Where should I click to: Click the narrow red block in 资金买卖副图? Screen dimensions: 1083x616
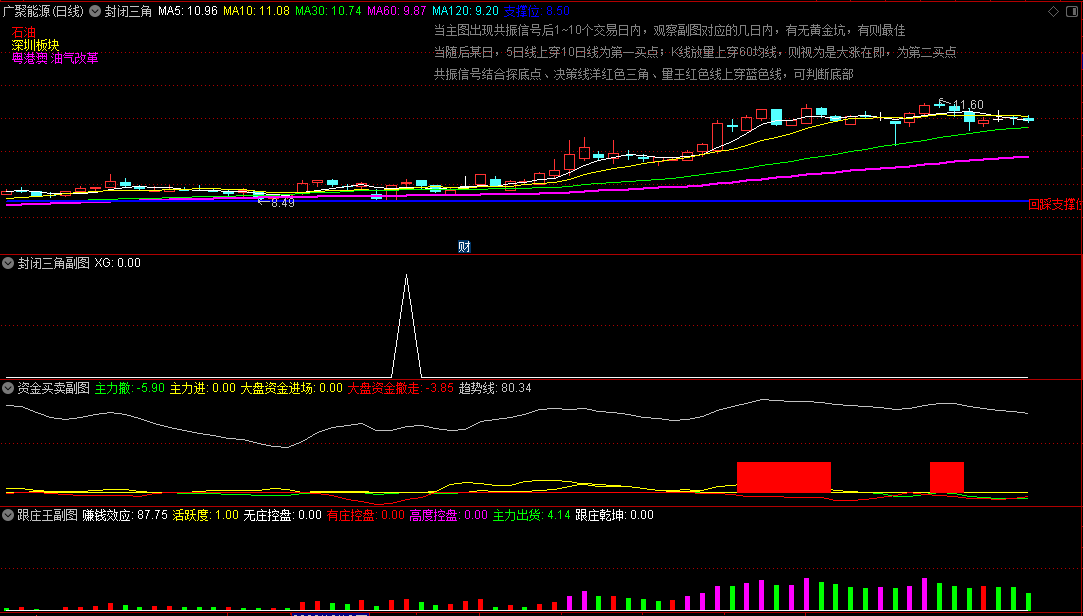click(946, 477)
